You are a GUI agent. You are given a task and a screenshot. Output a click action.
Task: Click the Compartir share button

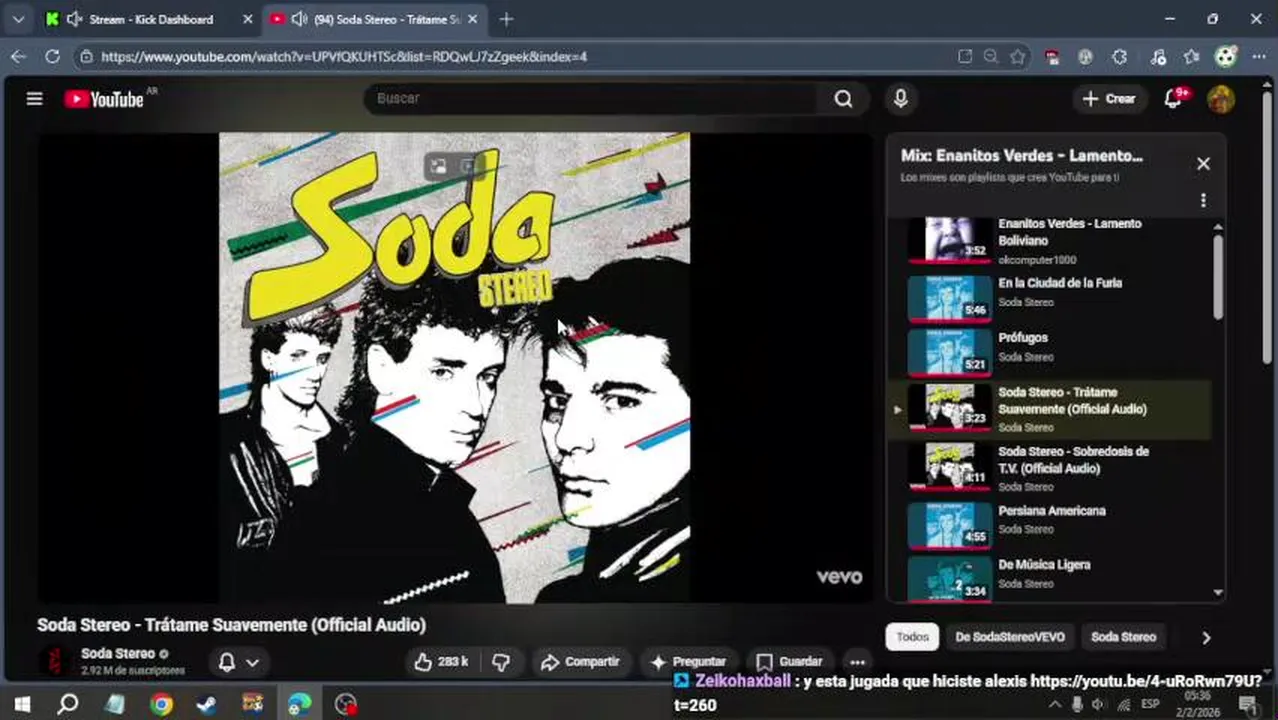[x=580, y=661]
